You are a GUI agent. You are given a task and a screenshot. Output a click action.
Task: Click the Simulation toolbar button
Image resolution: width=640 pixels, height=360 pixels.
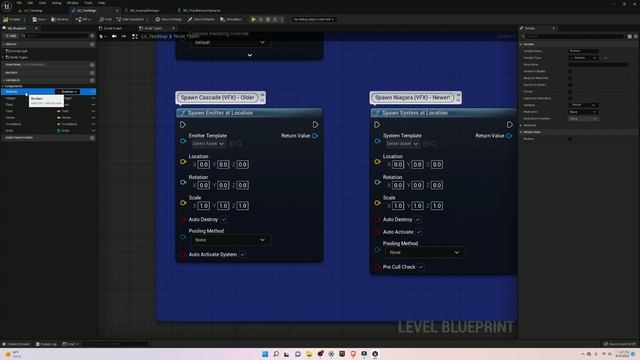[x=231, y=19]
